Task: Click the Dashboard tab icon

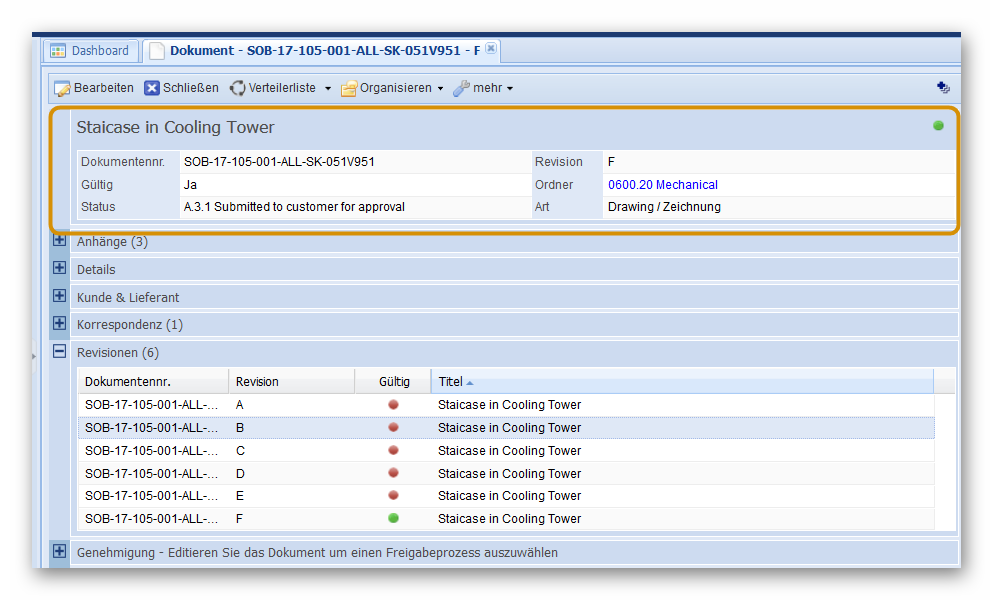Action: point(58,50)
